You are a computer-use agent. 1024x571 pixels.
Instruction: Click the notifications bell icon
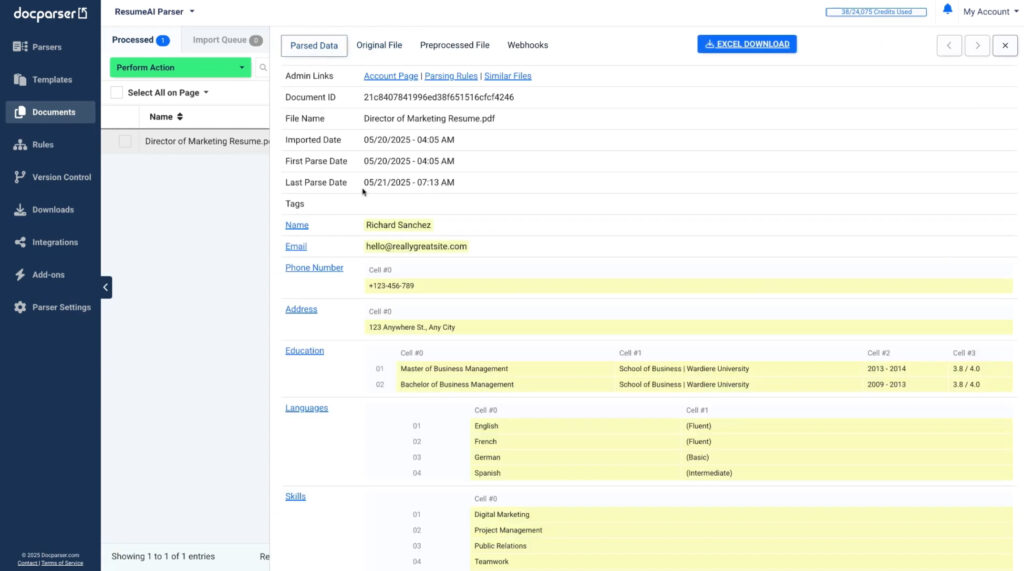coord(947,9)
